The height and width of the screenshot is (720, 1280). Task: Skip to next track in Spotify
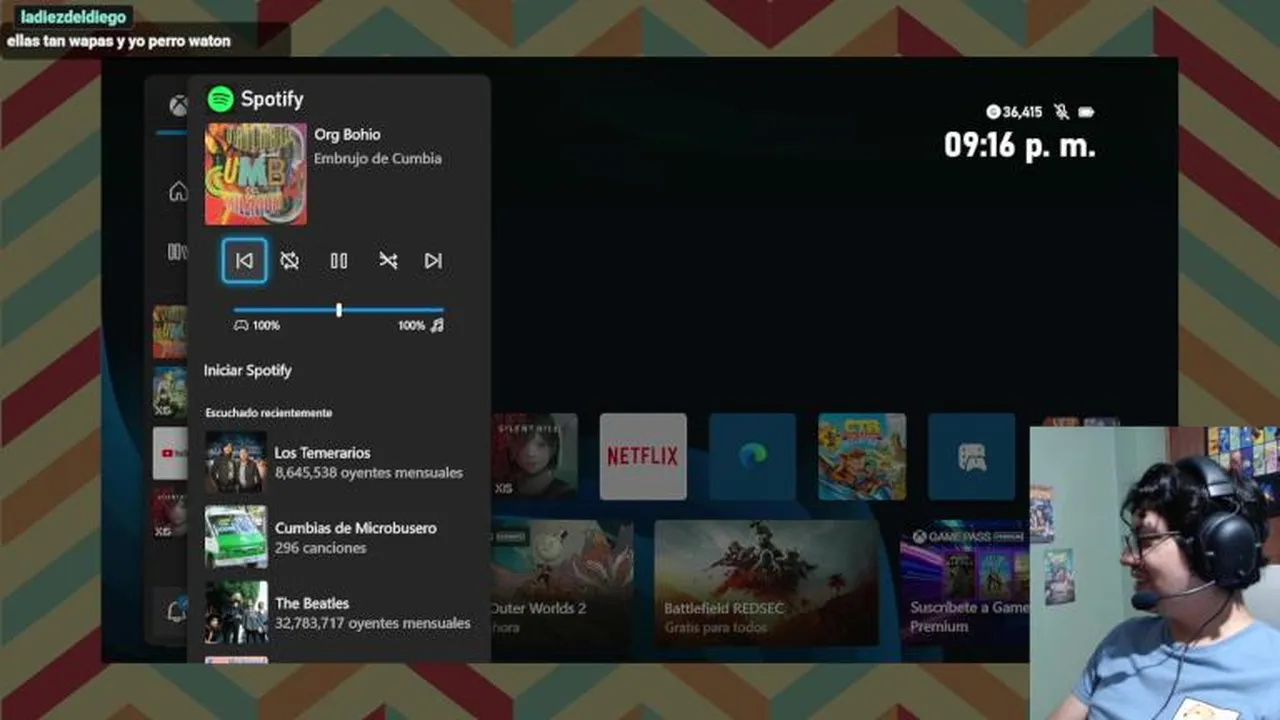433,261
